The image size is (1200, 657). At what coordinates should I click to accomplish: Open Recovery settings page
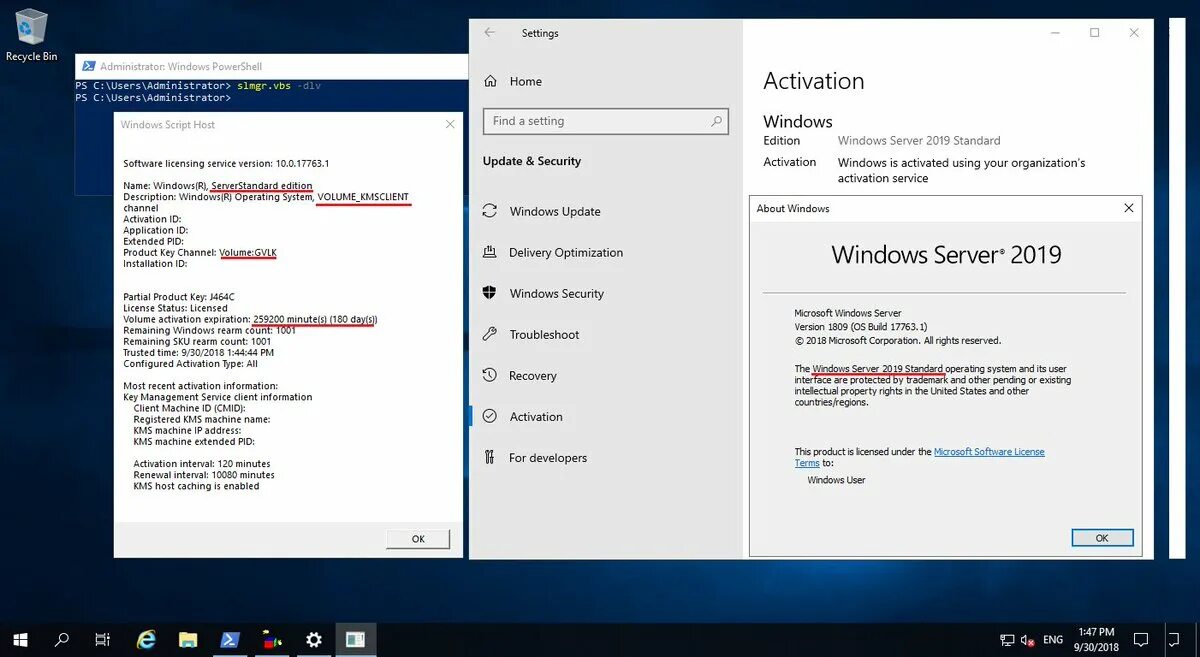tap(533, 375)
